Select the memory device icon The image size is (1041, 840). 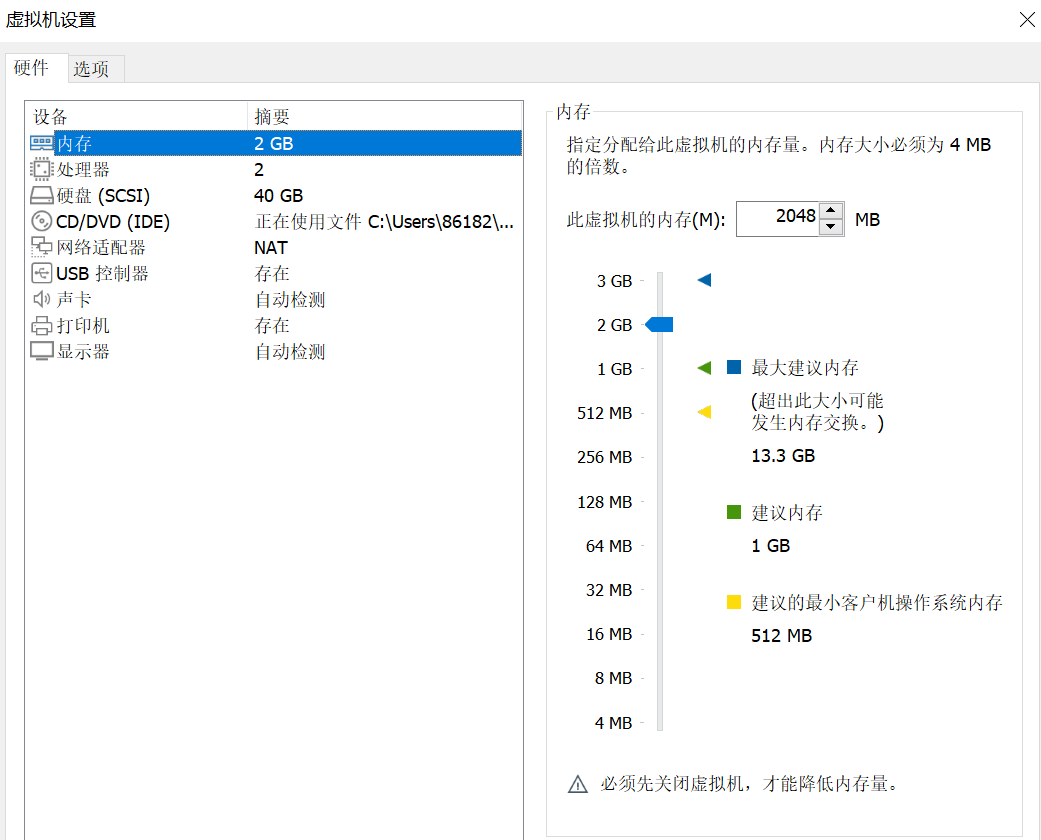pos(42,144)
